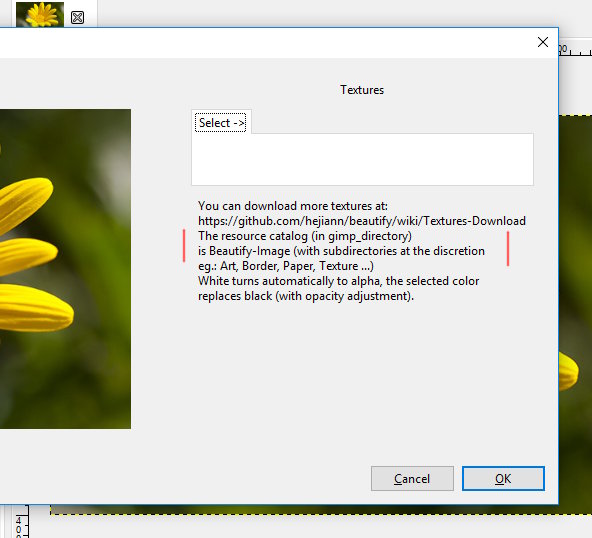This screenshot has height=538, width=592.
Task: Click the yellow flower image tab thumbnail
Action: coord(40,14)
